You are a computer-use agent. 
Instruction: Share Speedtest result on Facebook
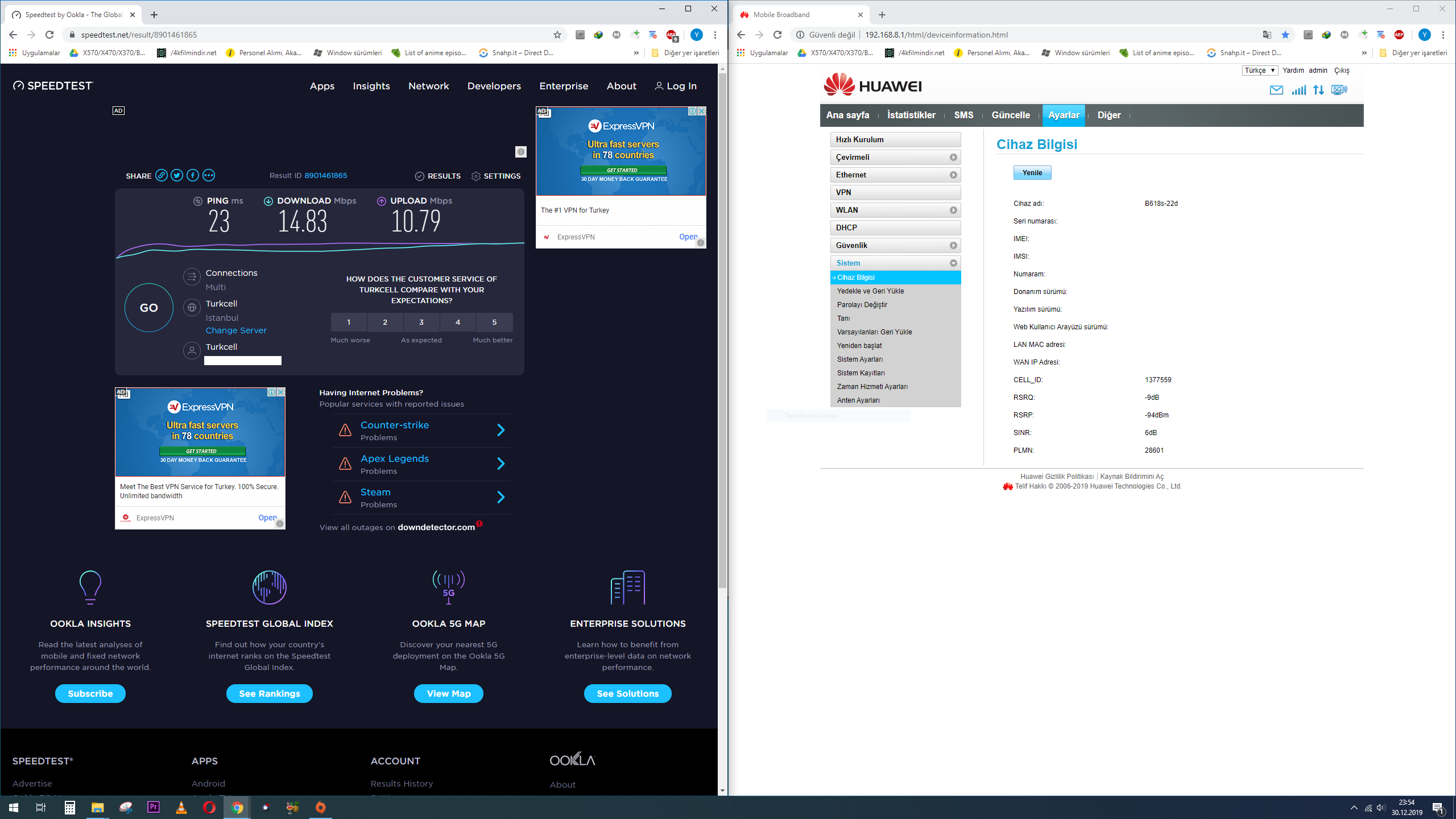click(x=193, y=176)
